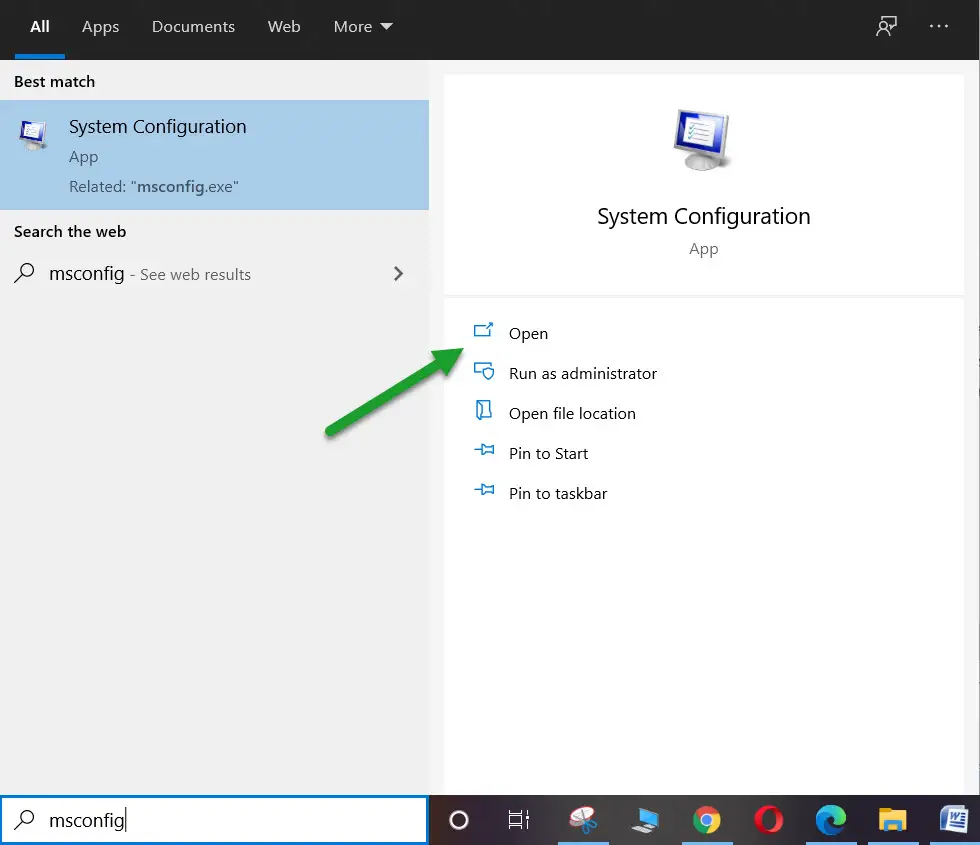Click the search magnifier icon beside web result

pos(24,273)
